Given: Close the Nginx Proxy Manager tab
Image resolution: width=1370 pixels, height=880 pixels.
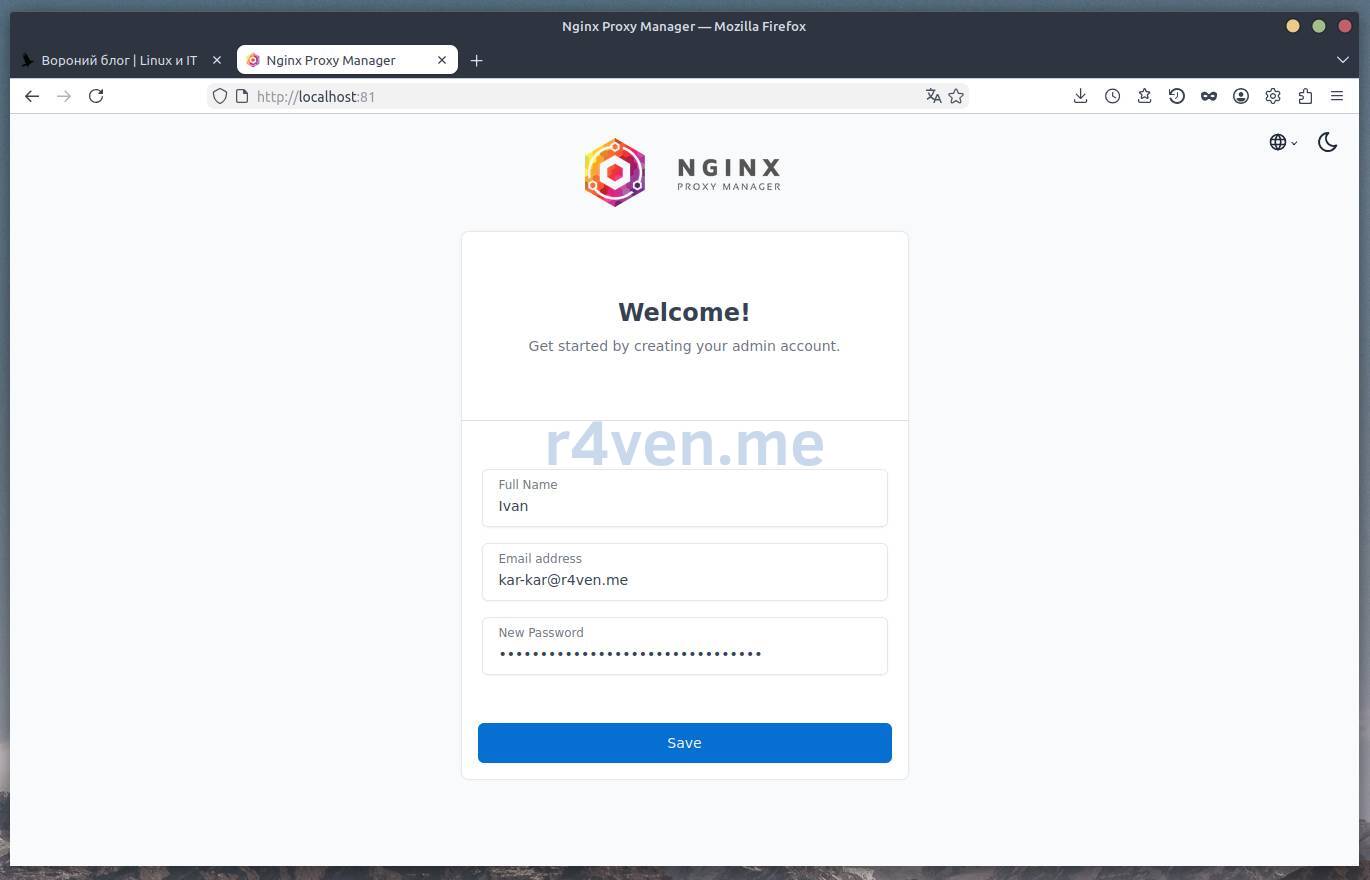Looking at the screenshot, I should coord(442,60).
